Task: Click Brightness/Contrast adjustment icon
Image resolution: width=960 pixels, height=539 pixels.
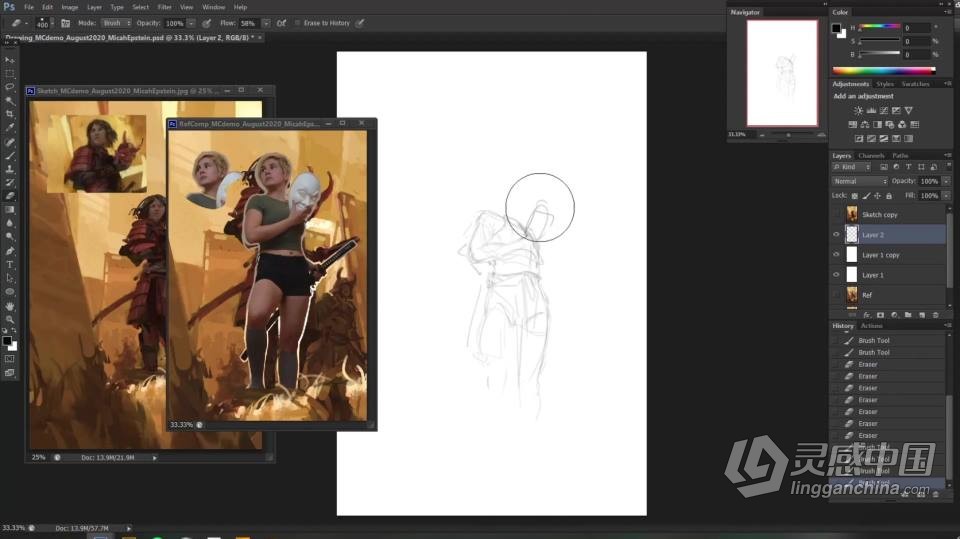Action: [x=858, y=111]
